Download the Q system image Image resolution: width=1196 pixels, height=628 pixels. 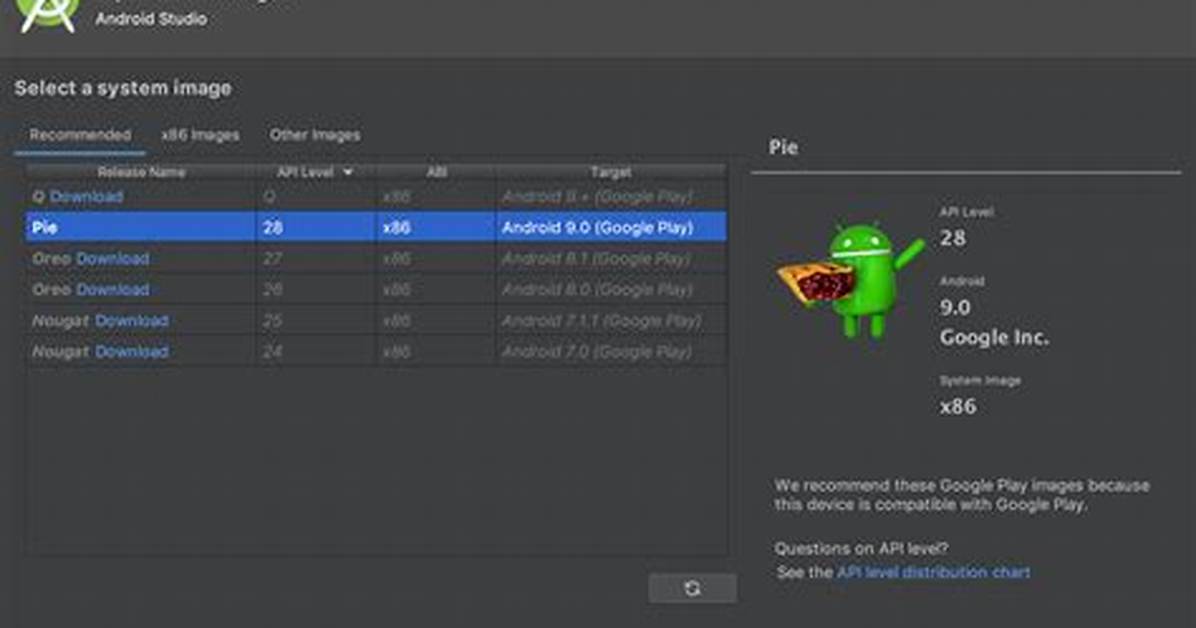[86, 197]
